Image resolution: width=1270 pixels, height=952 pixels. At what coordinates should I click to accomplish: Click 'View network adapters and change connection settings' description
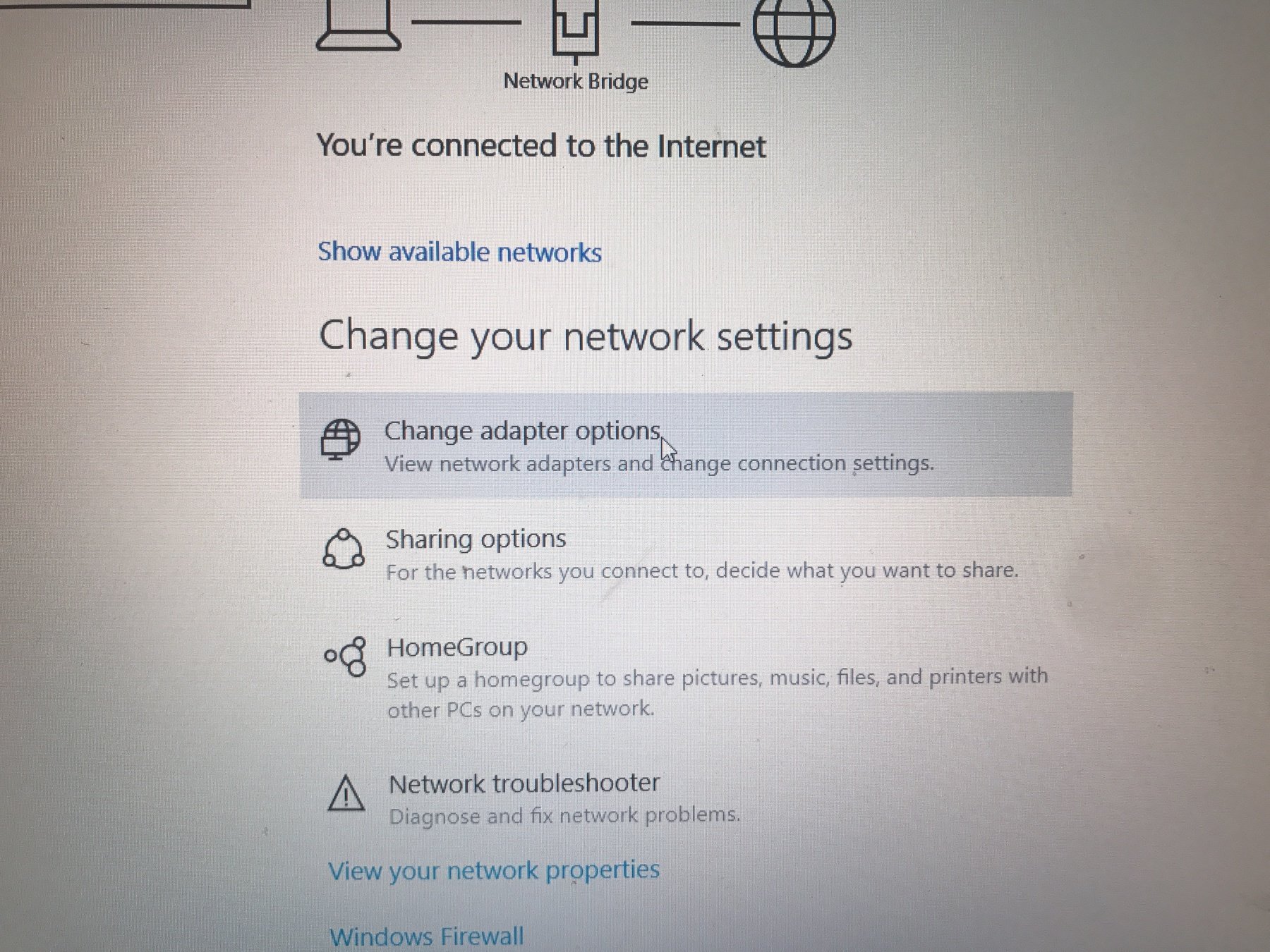(x=659, y=464)
